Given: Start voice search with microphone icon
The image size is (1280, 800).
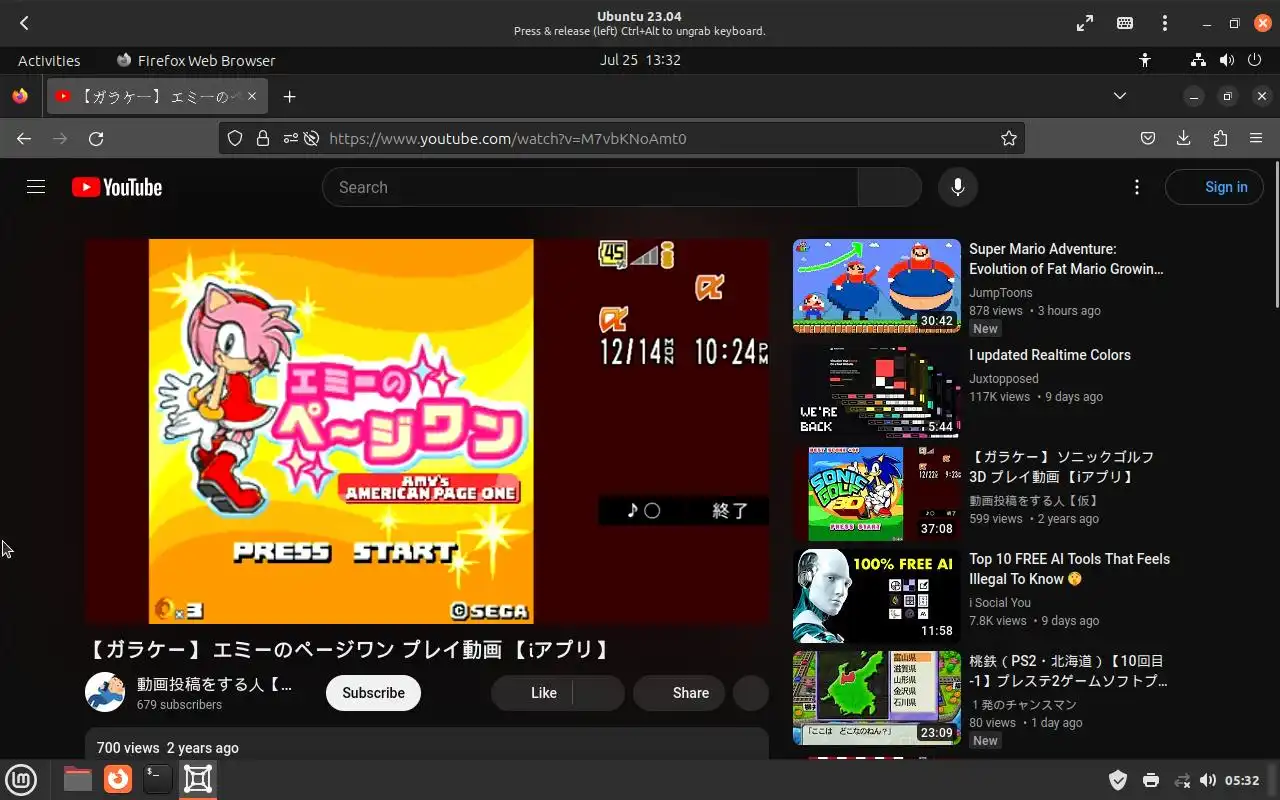Looking at the screenshot, I should [958, 187].
